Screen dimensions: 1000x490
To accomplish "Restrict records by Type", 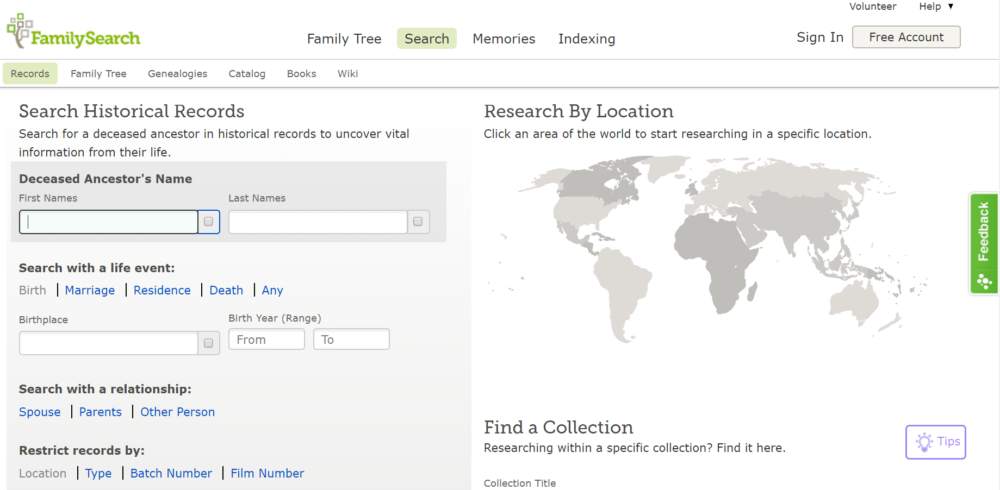I will pos(98,473).
